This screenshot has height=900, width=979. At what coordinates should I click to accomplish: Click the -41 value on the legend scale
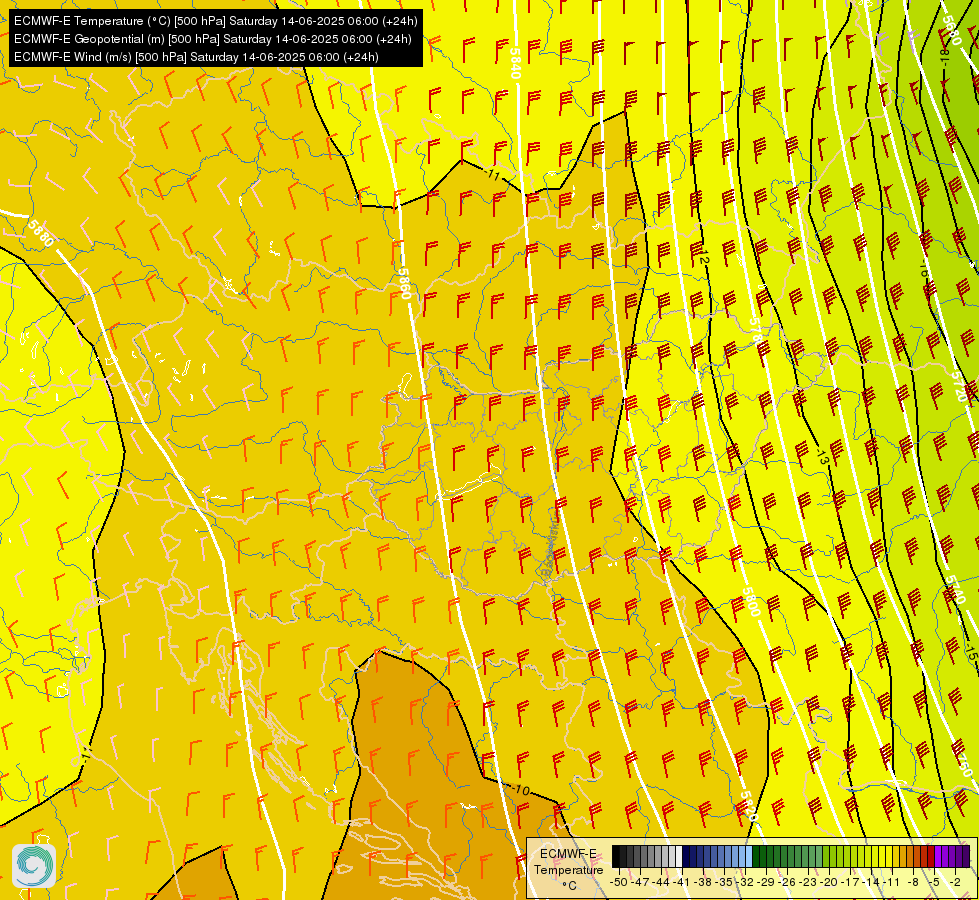682,882
